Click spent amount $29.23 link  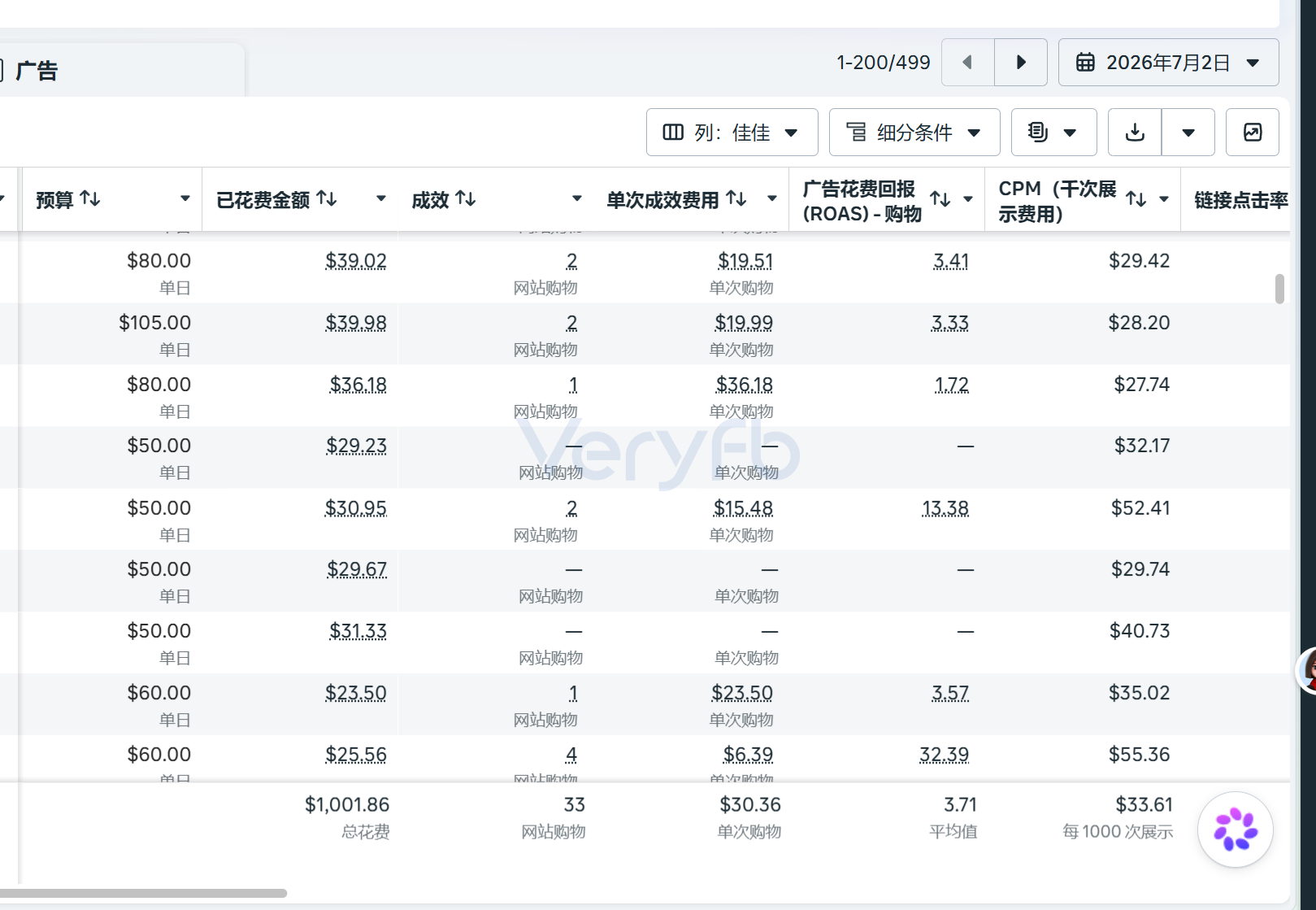356,446
